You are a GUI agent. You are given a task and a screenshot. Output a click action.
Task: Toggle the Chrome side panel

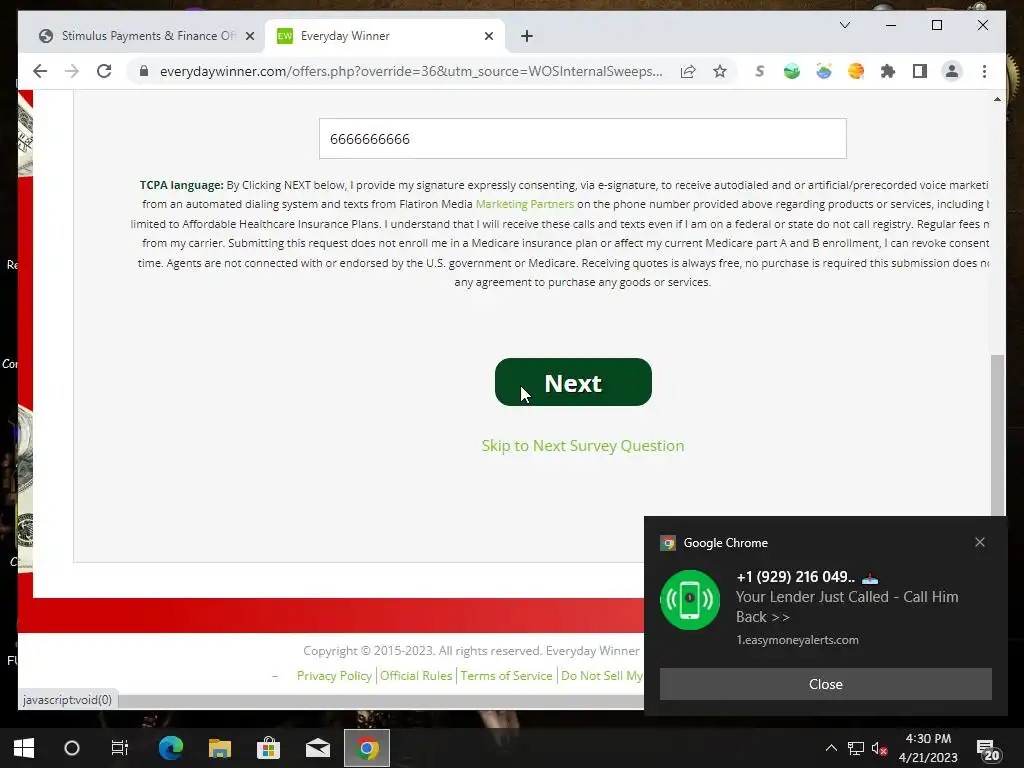click(x=920, y=71)
